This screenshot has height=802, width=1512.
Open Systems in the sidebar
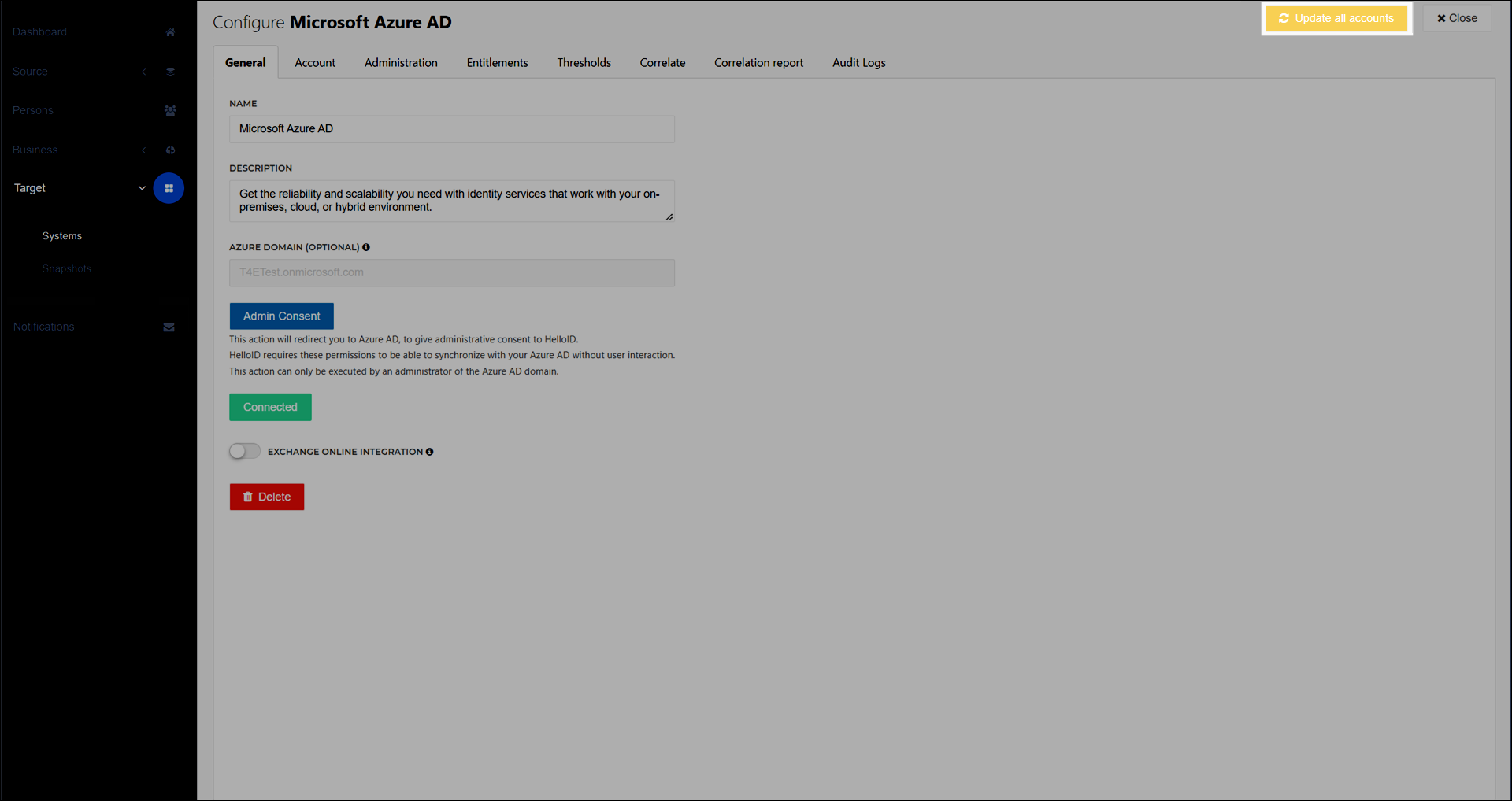pos(62,236)
